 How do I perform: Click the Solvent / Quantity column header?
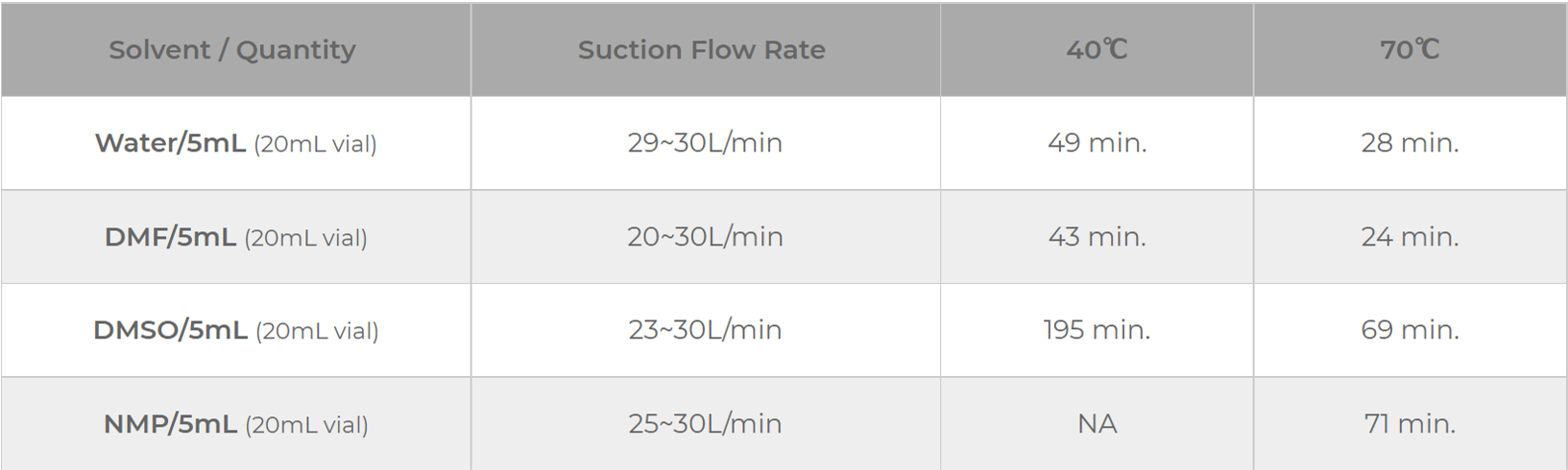[x=232, y=50]
